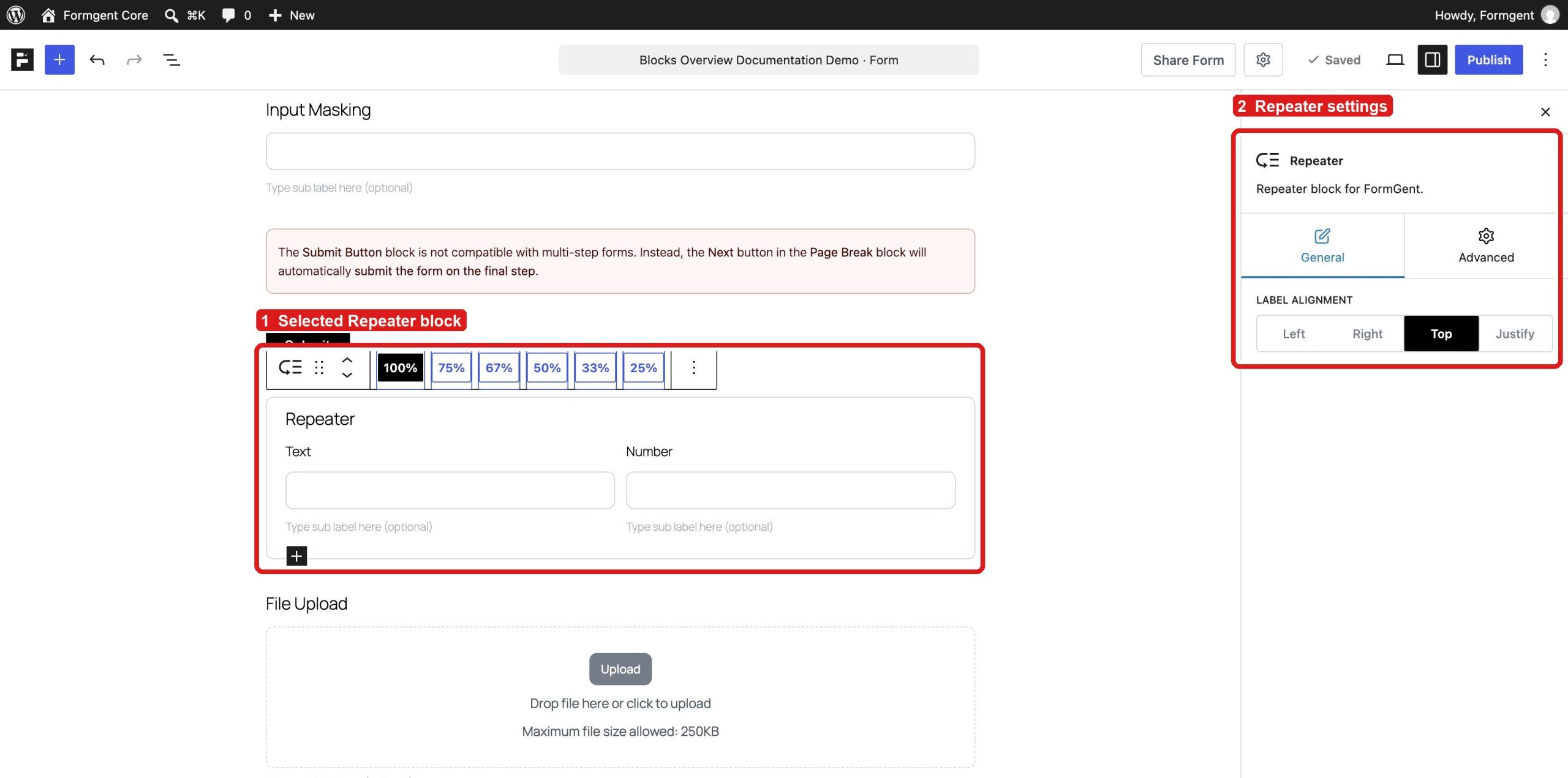
Task: Click the Formgent logo in editor header
Action: (22, 59)
